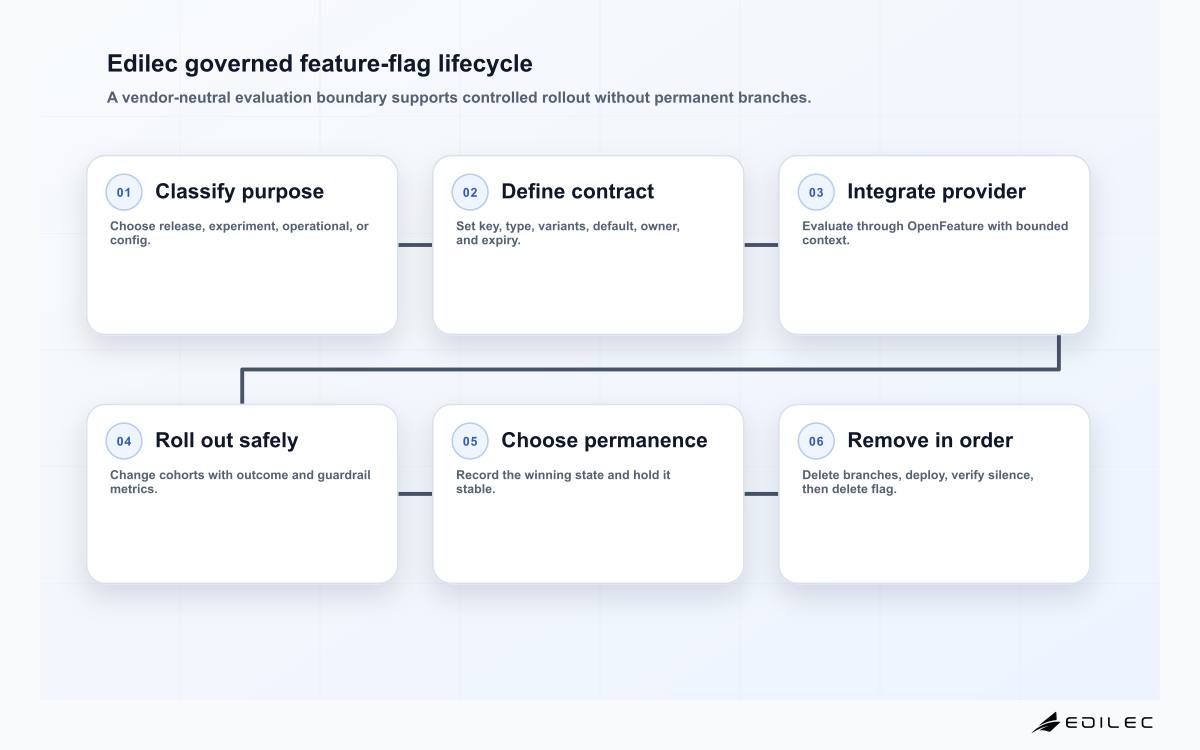Select the 'Roll out safely' heading

pyautogui.click(x=226, y=440)
